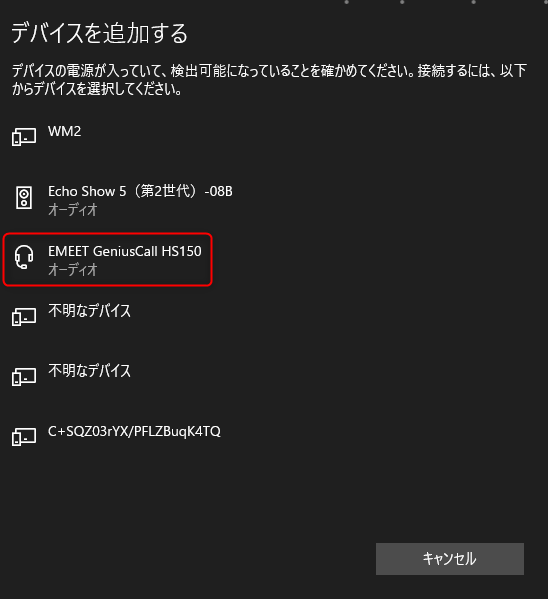This screenshot has width=548, height=599.
Task: Click the WM2 device icon
Action: click(24, 137)
